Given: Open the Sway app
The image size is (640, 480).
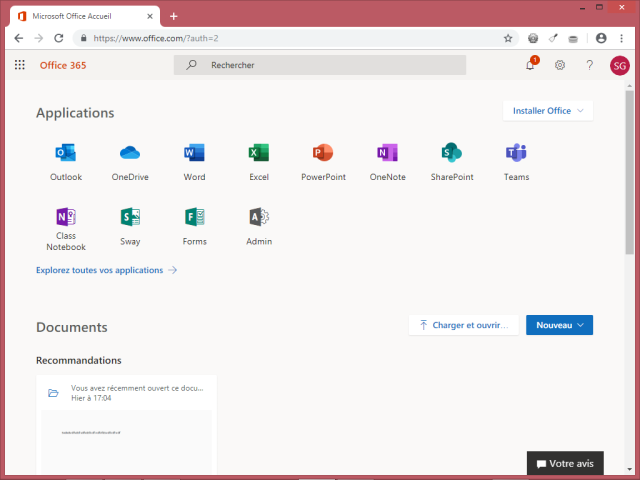Looking at the screenshot, I should pyautogui.click(x=130, y=217).
